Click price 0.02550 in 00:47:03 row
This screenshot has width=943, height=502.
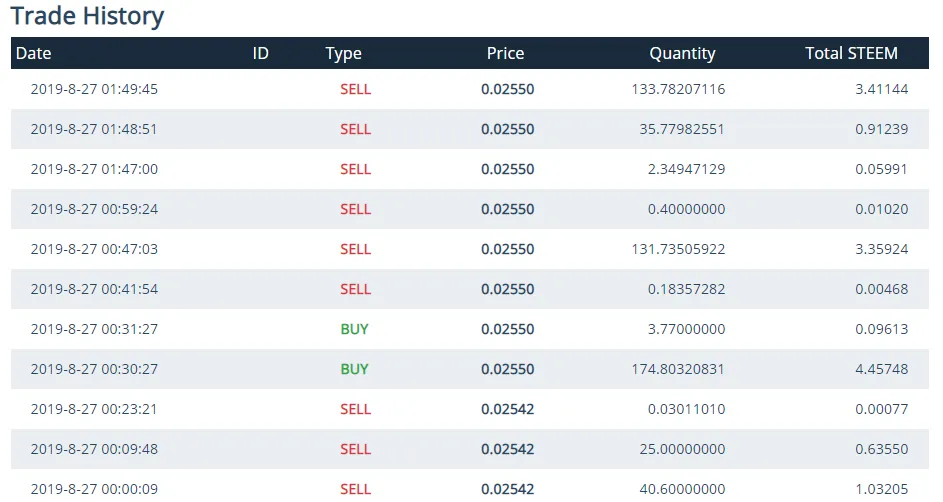[508, 249]
